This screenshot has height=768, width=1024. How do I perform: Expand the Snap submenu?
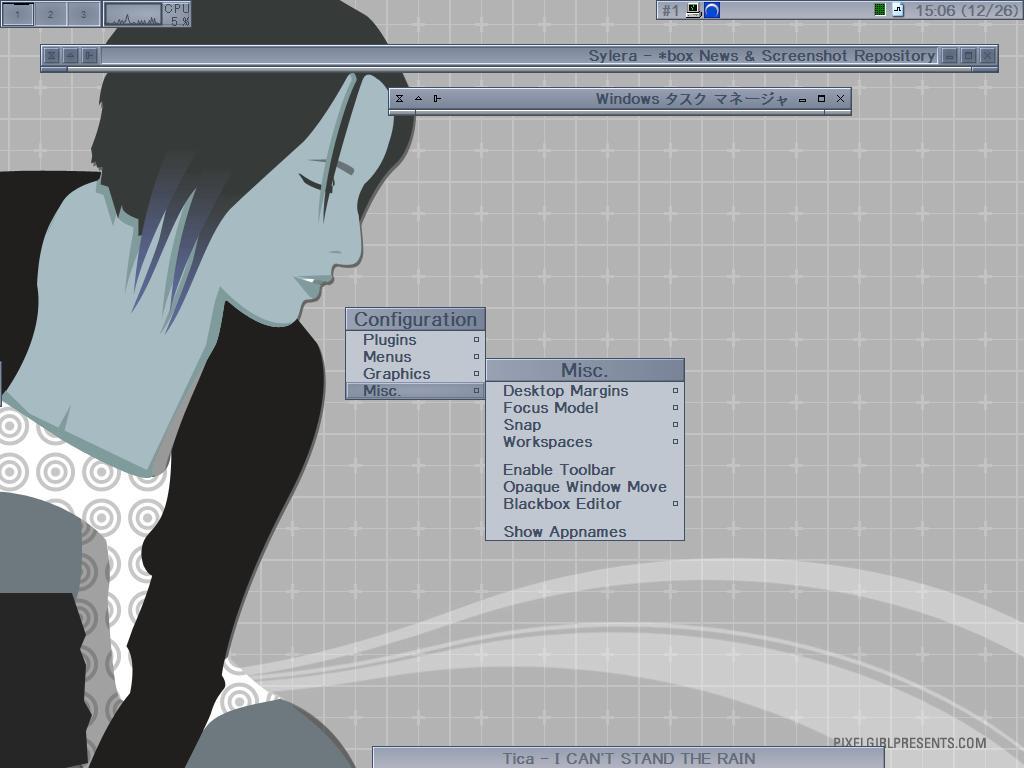(584, 424)
